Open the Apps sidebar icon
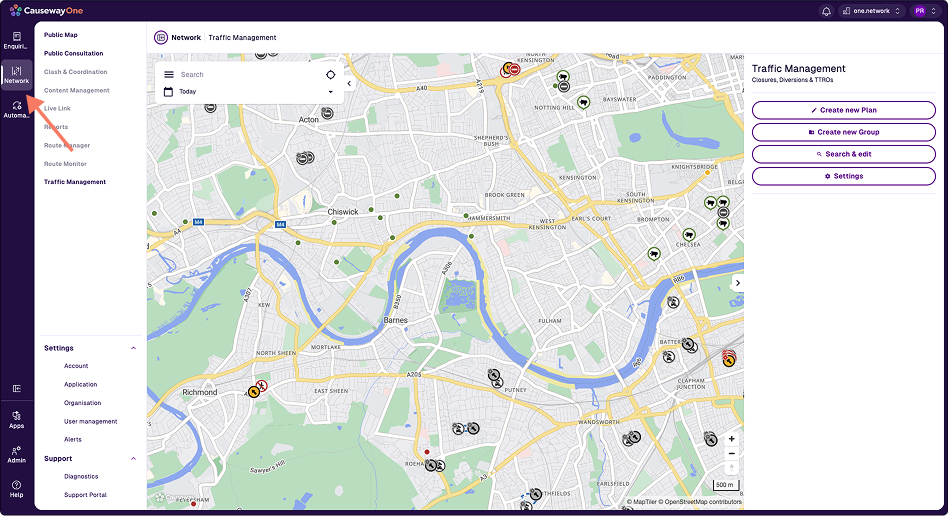This screenshot has width=948, height=516. pyautogui.click(x=17, y=418)
